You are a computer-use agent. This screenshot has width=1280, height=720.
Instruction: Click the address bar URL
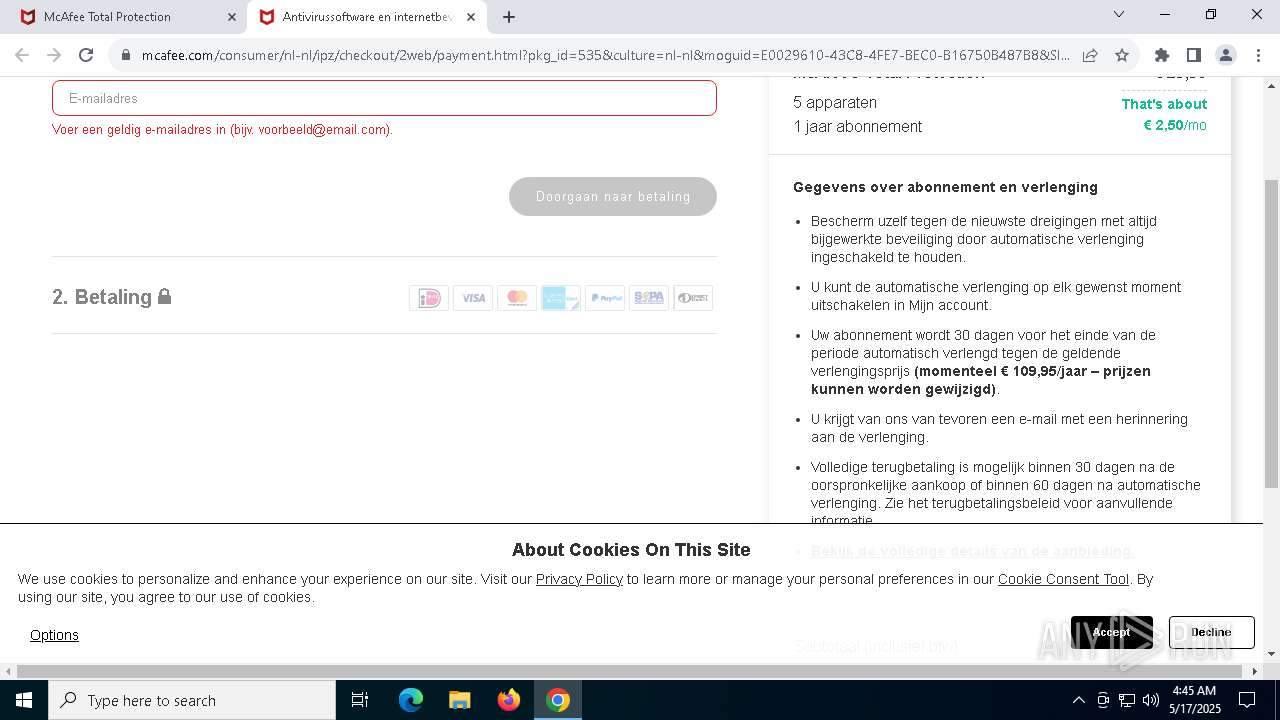point(605,55)
